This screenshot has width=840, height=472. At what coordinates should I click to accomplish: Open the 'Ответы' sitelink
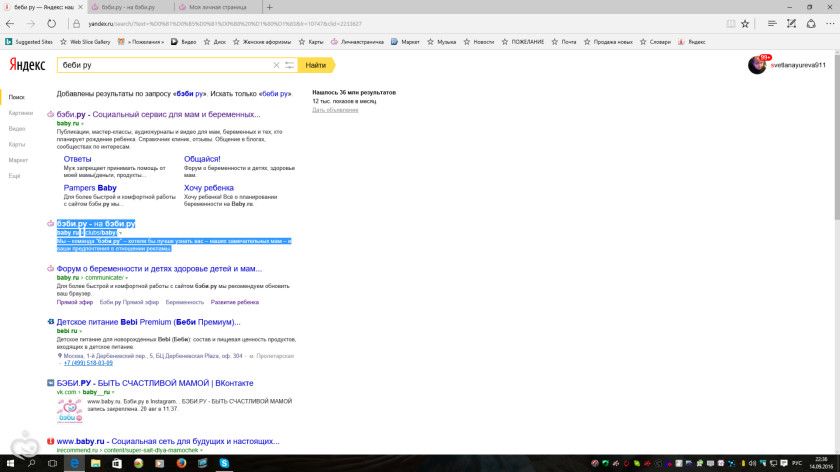[77, 159]
